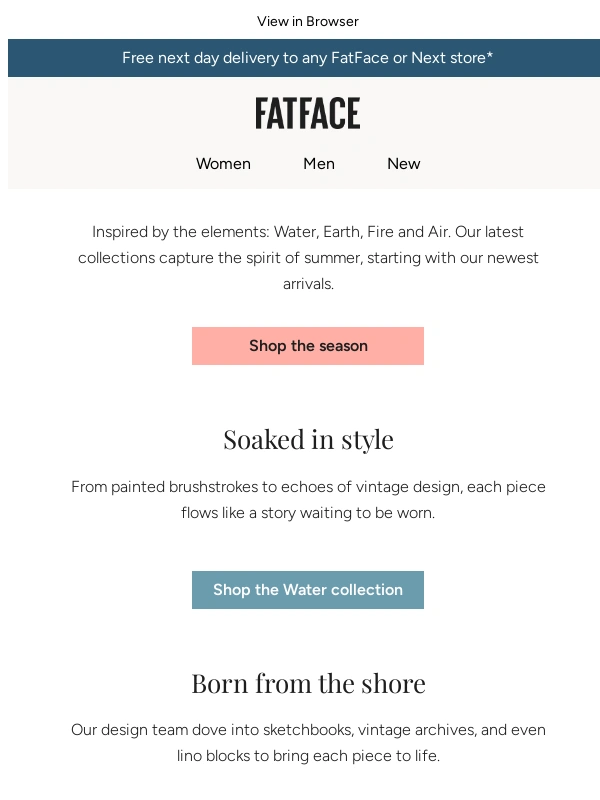Screen dimensions: 600x800
Task: Click the Soaked in style heading
Action: (x=307, y=439)
